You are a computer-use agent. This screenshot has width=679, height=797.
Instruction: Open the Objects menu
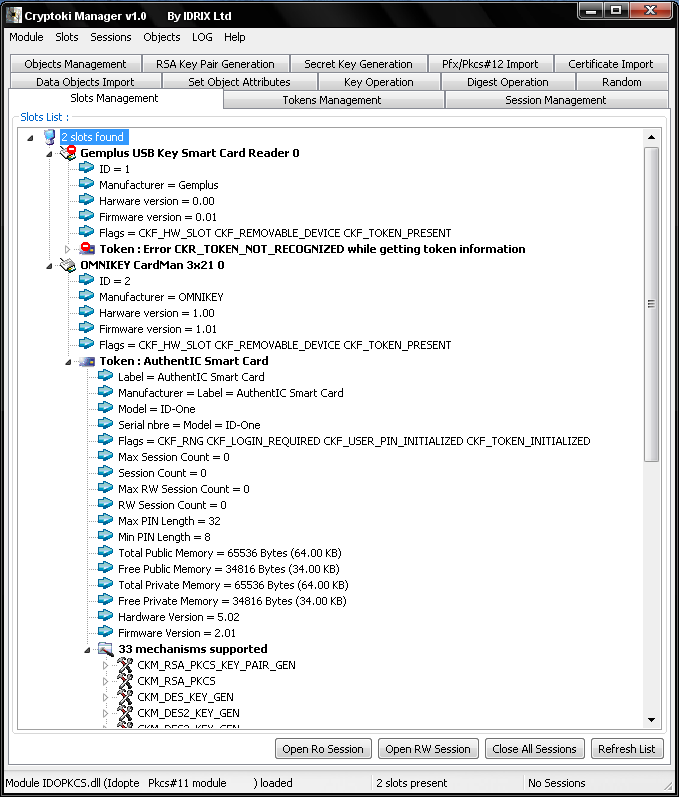pos(162,37)
